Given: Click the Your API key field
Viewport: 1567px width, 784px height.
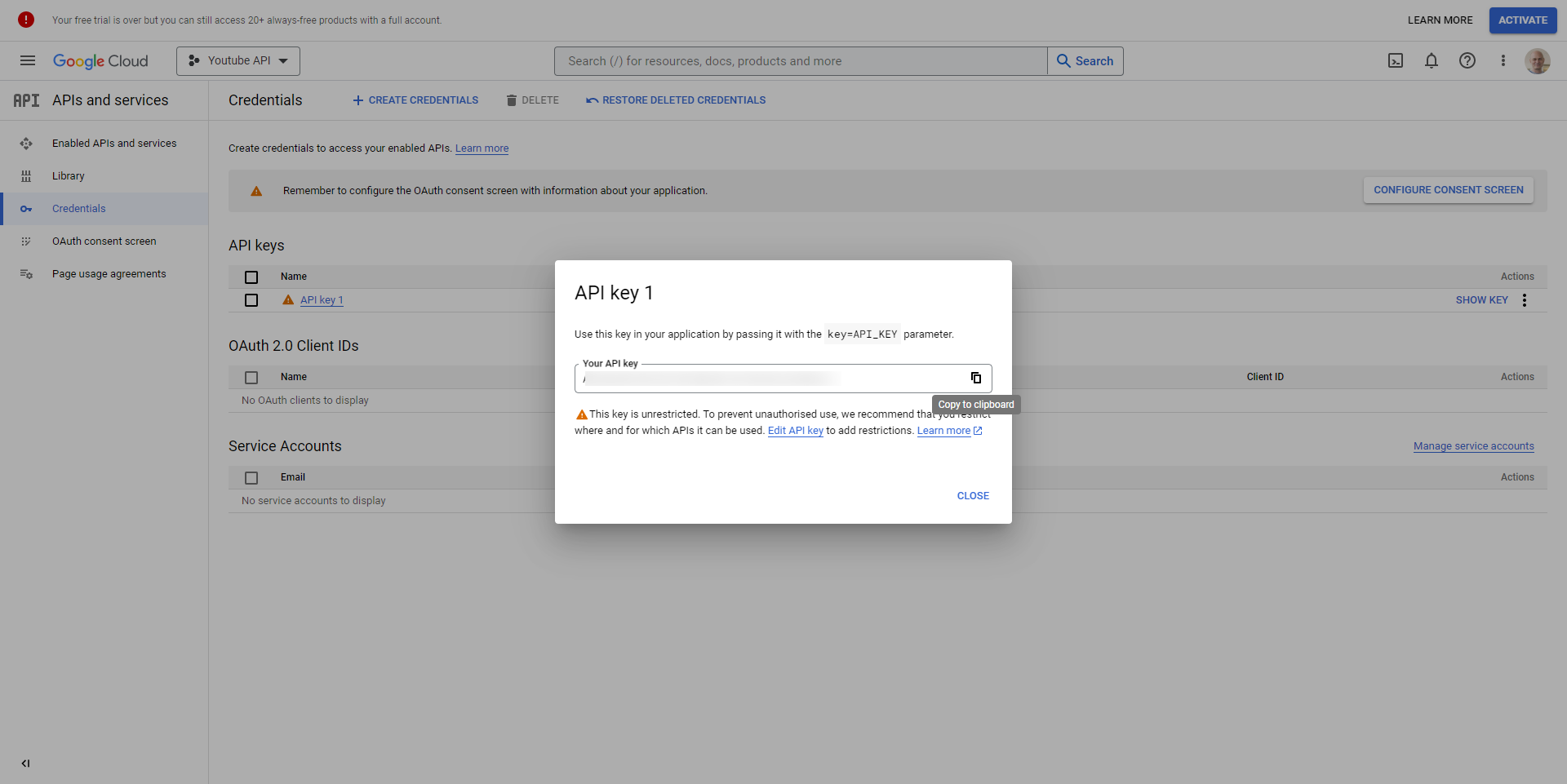Looking at the screenshot, I should pyautogui.click(x=767, y=379).
